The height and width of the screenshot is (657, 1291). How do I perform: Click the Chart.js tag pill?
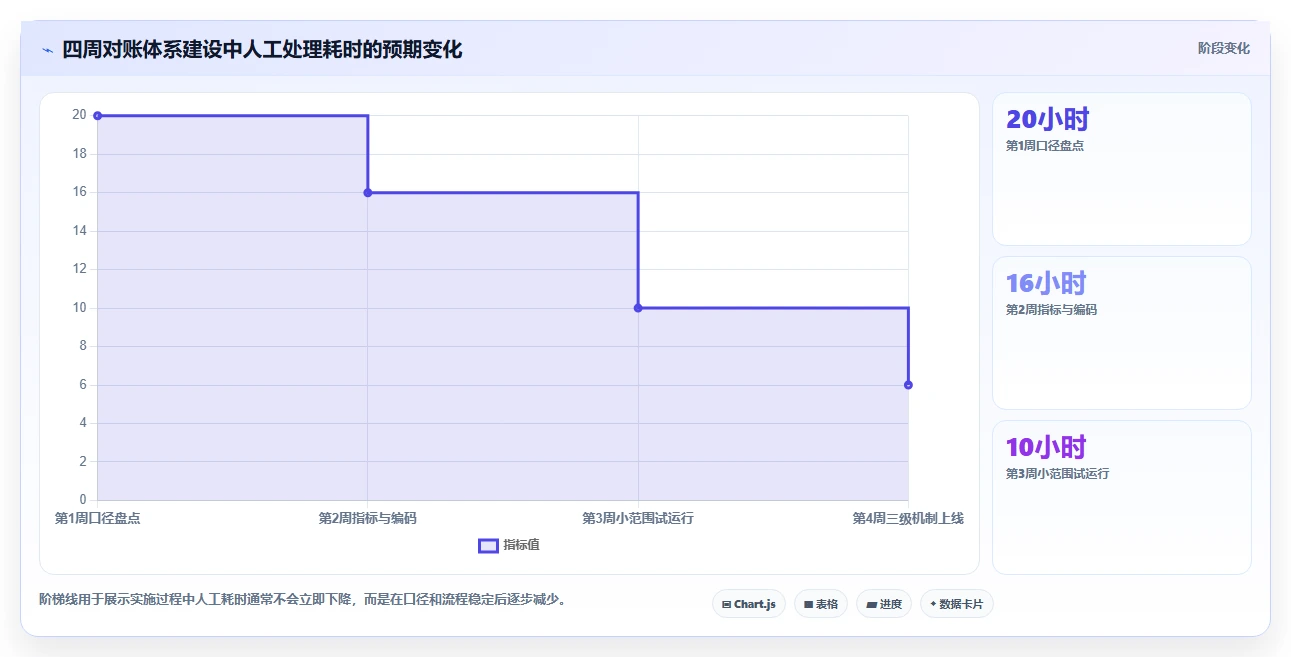(749, 604)
